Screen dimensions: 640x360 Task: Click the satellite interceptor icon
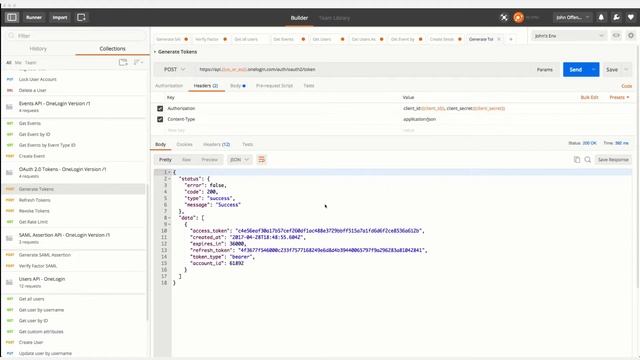point(504,18)
